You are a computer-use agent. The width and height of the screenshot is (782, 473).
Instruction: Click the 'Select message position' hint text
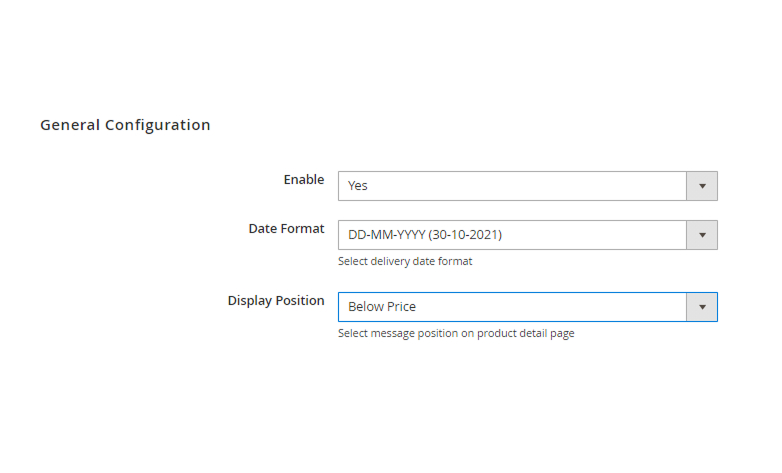(x=456, y=334)
